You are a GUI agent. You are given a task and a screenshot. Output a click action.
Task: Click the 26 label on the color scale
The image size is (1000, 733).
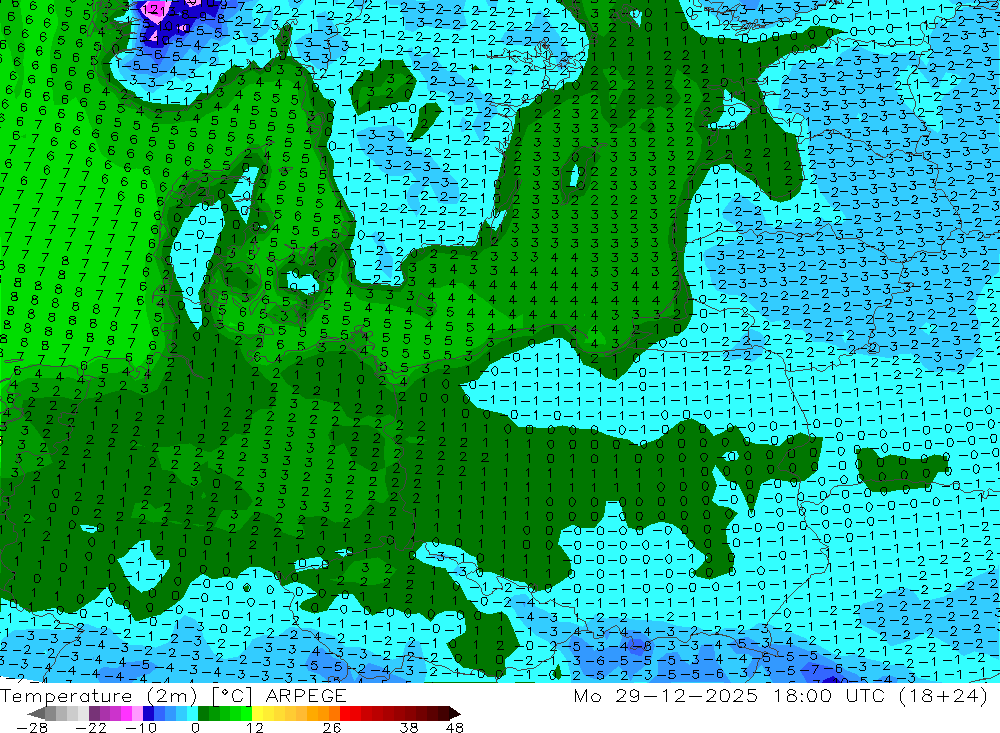pos(332,728)
